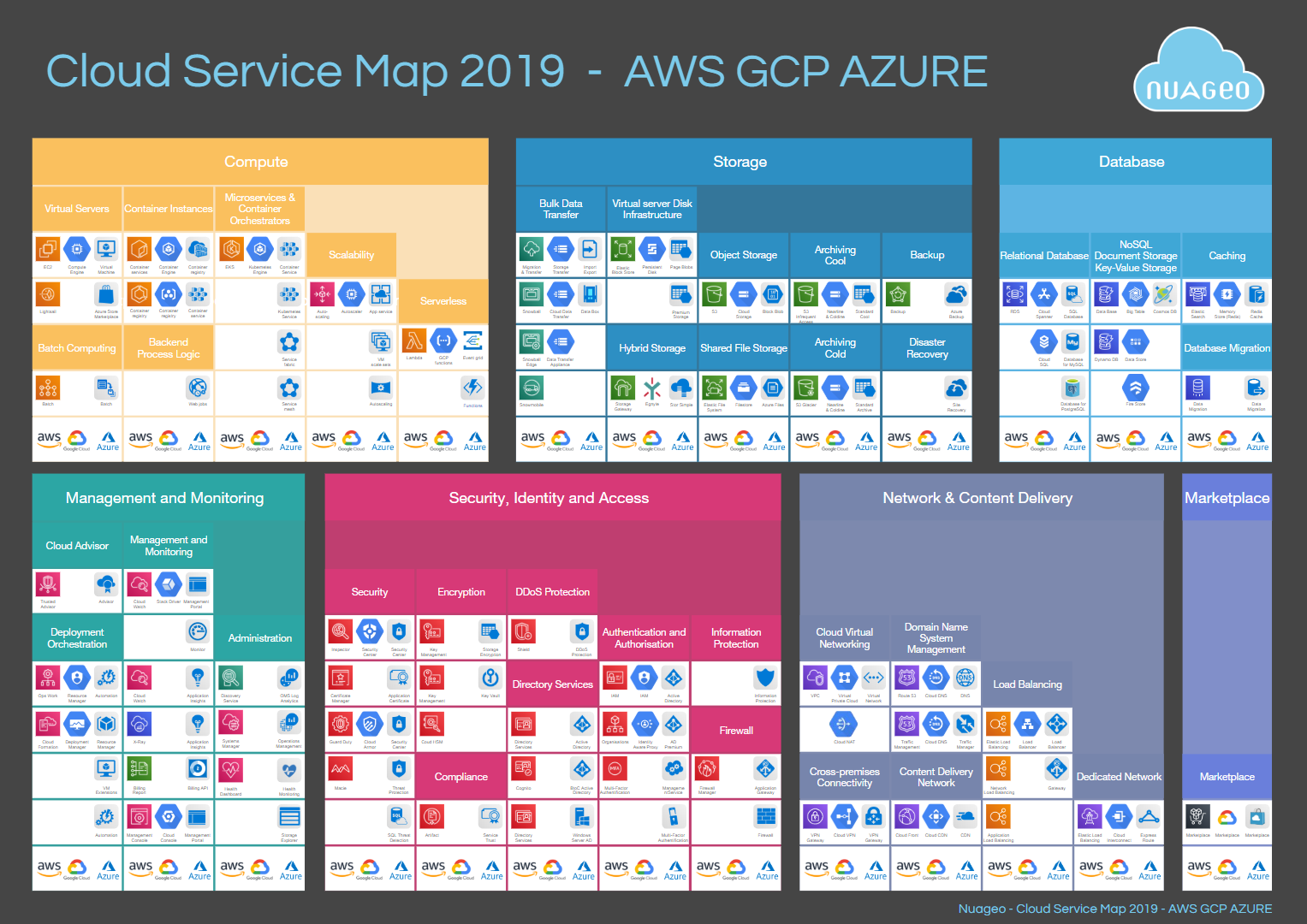
Task: Select the Azure Virtual Machine icon
Action: (x=106, y=250)
